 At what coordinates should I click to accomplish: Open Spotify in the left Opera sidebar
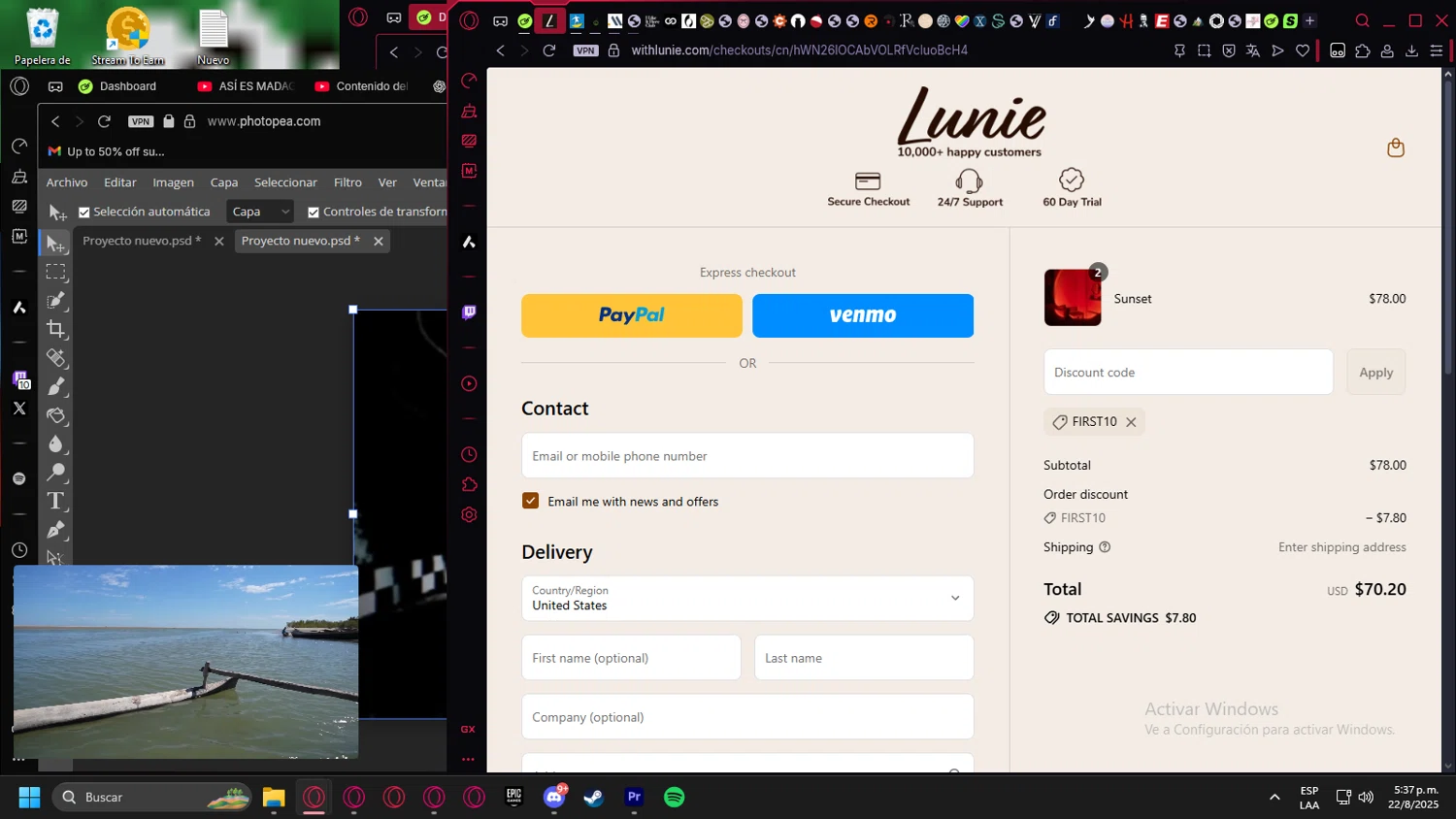[x=19, y=478]
